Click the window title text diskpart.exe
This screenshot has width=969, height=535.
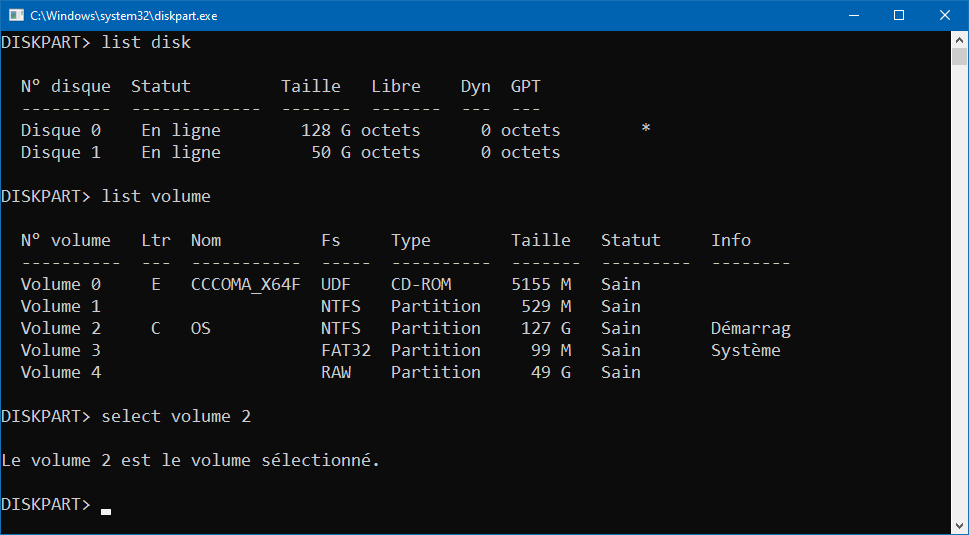tap(124, 16)
